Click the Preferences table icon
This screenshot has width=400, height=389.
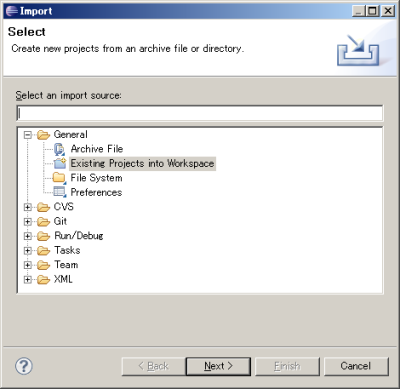pos(60,192)
